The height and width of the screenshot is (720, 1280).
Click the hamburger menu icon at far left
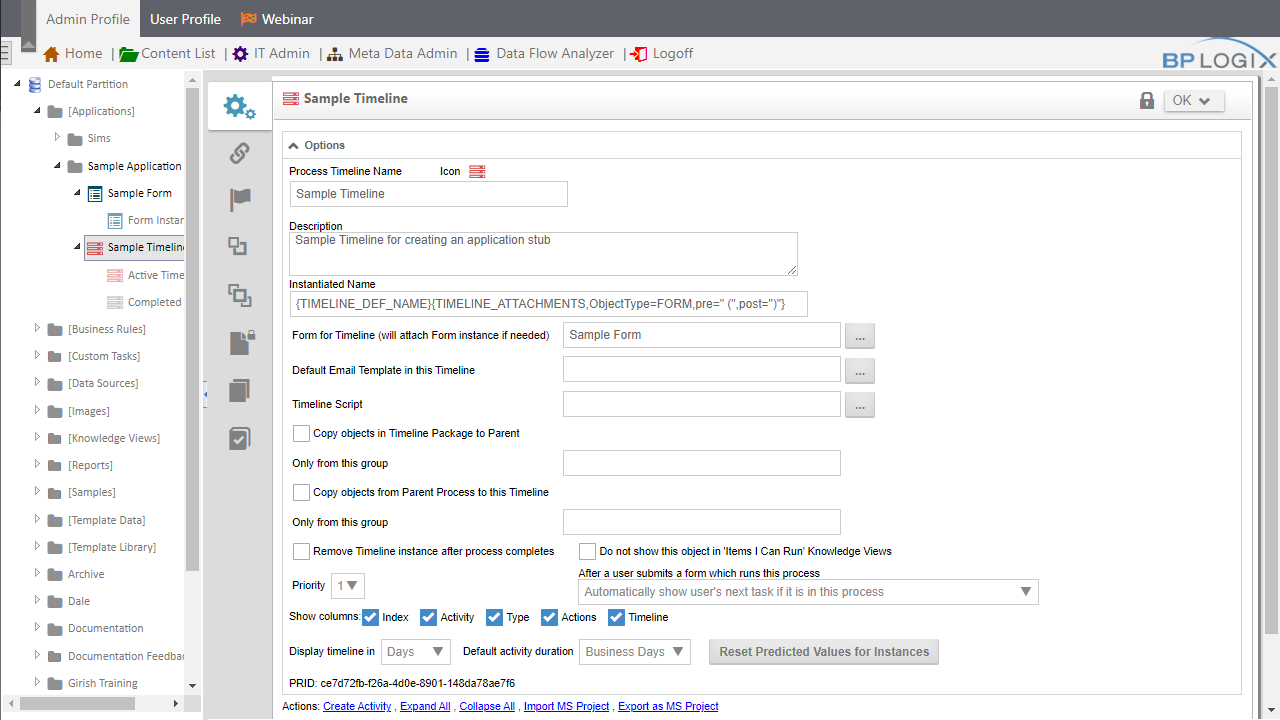pos(5,53)
